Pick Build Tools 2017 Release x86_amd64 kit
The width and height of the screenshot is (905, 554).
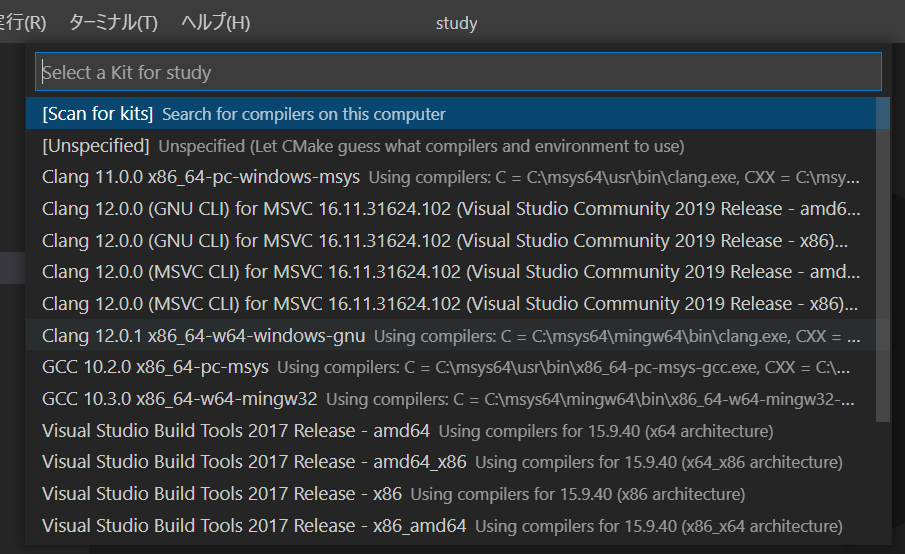point(451,526)
